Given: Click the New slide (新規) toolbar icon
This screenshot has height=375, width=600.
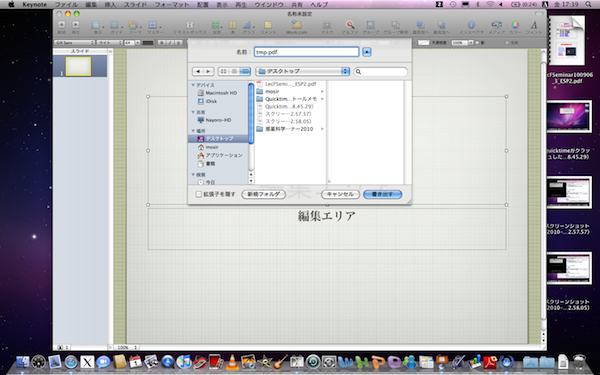Looking at the screenshot, I should [x=61, y=25].
